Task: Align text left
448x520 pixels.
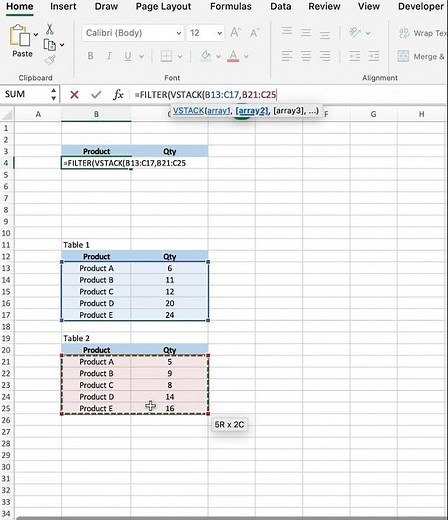Action: click(287, 56)
